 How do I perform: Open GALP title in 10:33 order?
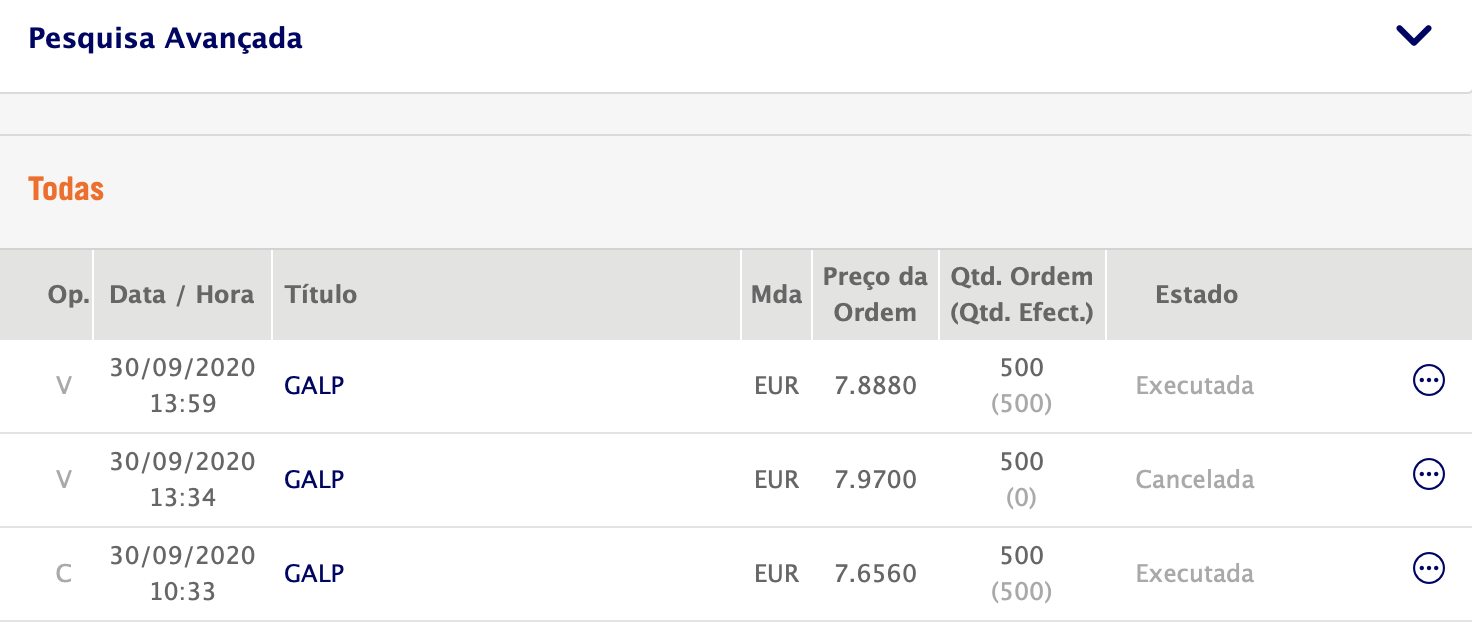tap(314, 573)
